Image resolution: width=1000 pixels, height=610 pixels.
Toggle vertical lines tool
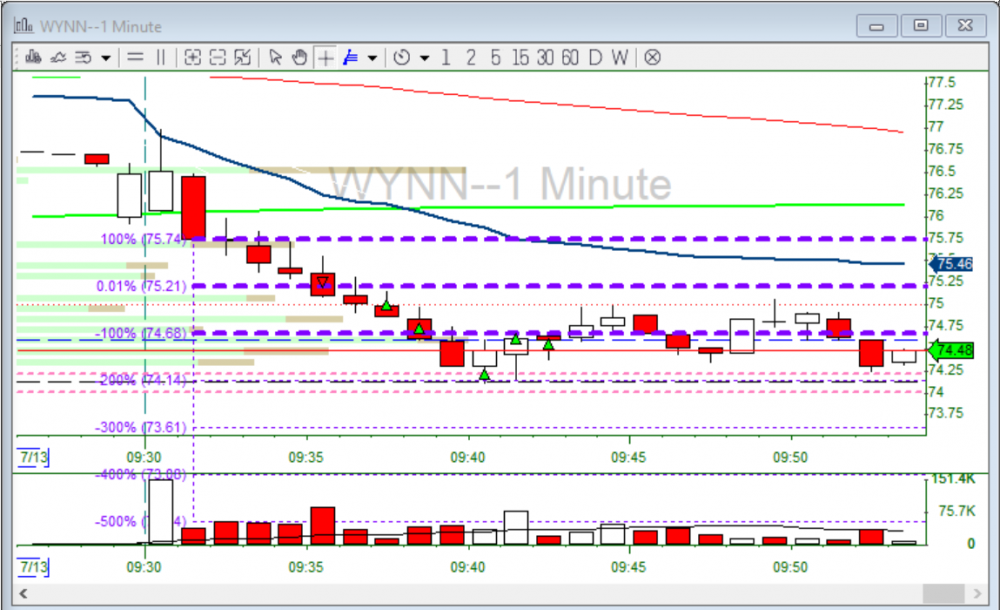160,57
